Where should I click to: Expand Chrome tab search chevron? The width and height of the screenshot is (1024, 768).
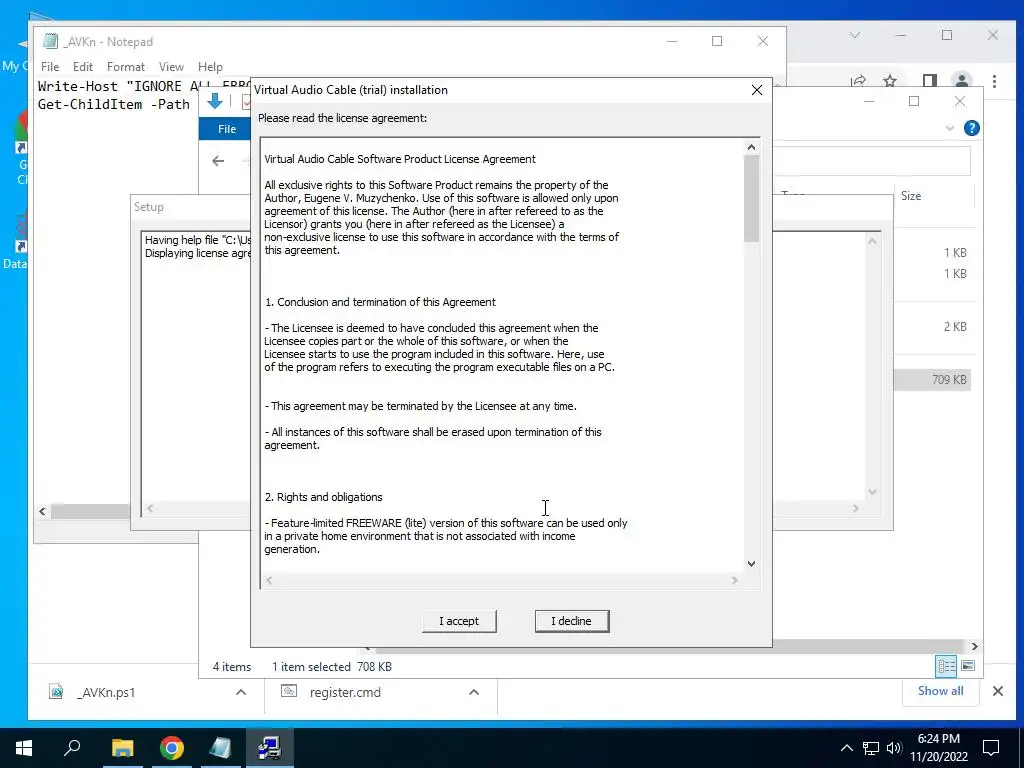tap(855, 35)
